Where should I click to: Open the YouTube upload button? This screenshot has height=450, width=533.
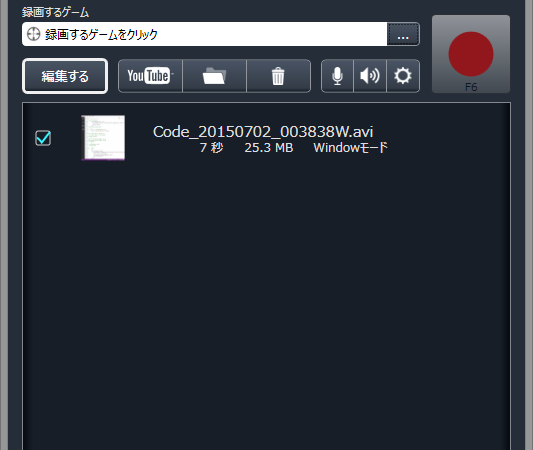tap(150, 76)
